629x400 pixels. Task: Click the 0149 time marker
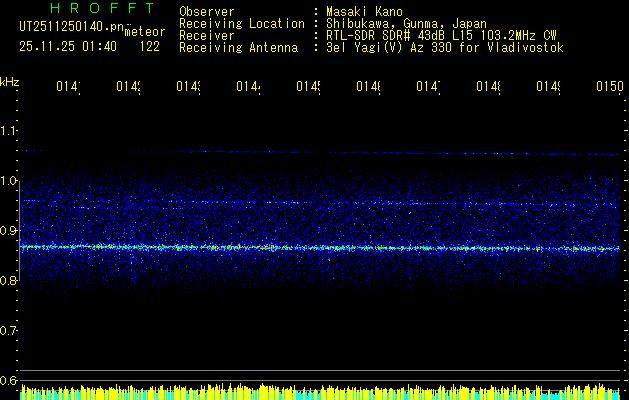coord(549,86)
